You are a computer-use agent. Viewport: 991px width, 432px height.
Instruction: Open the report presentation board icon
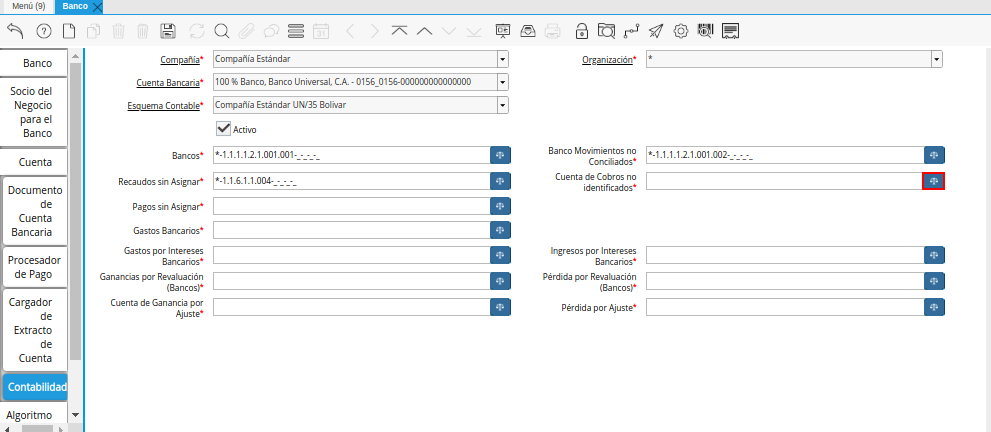tap(503, 30)
